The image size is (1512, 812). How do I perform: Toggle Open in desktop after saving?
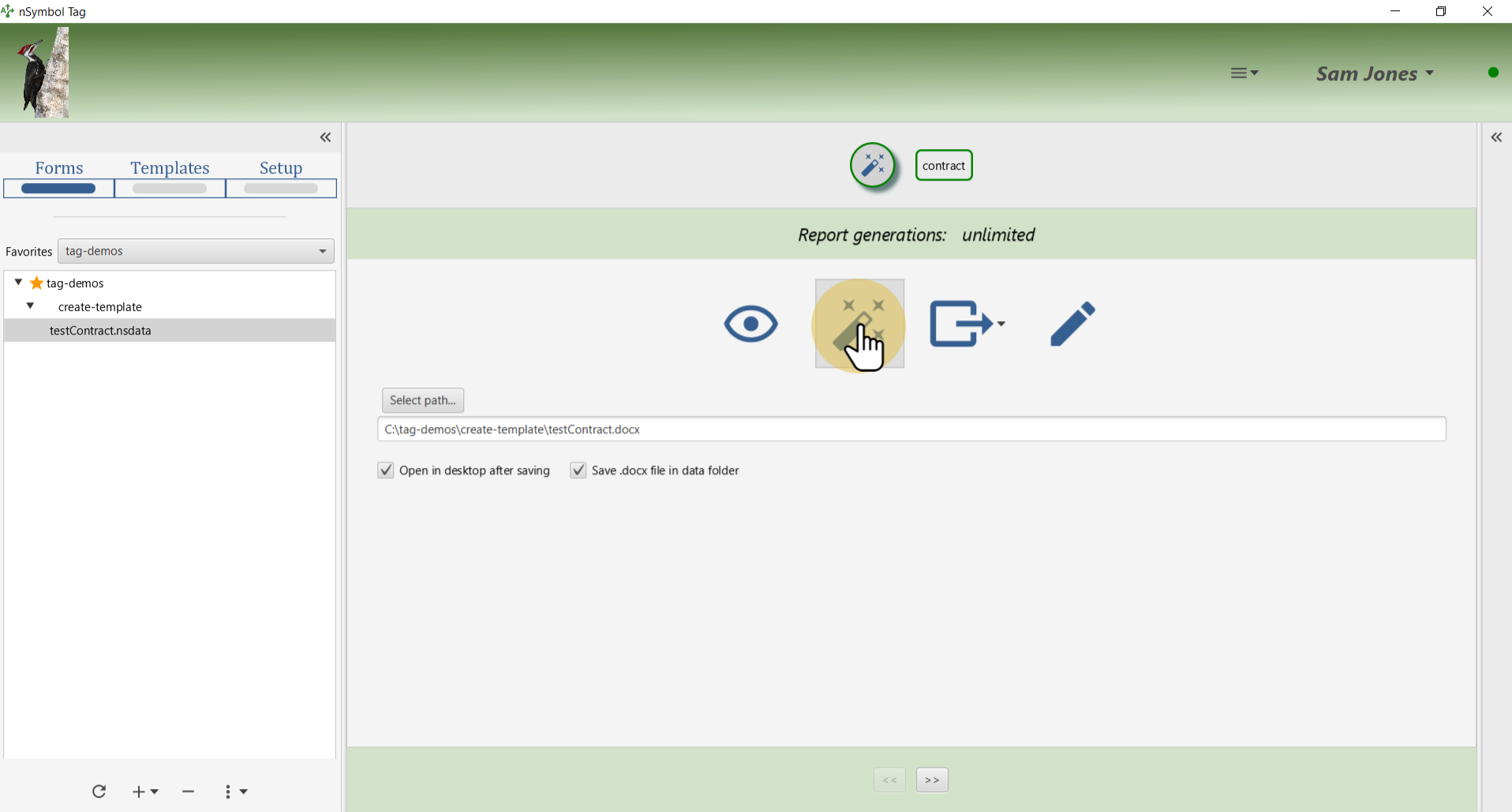[386, 470]
